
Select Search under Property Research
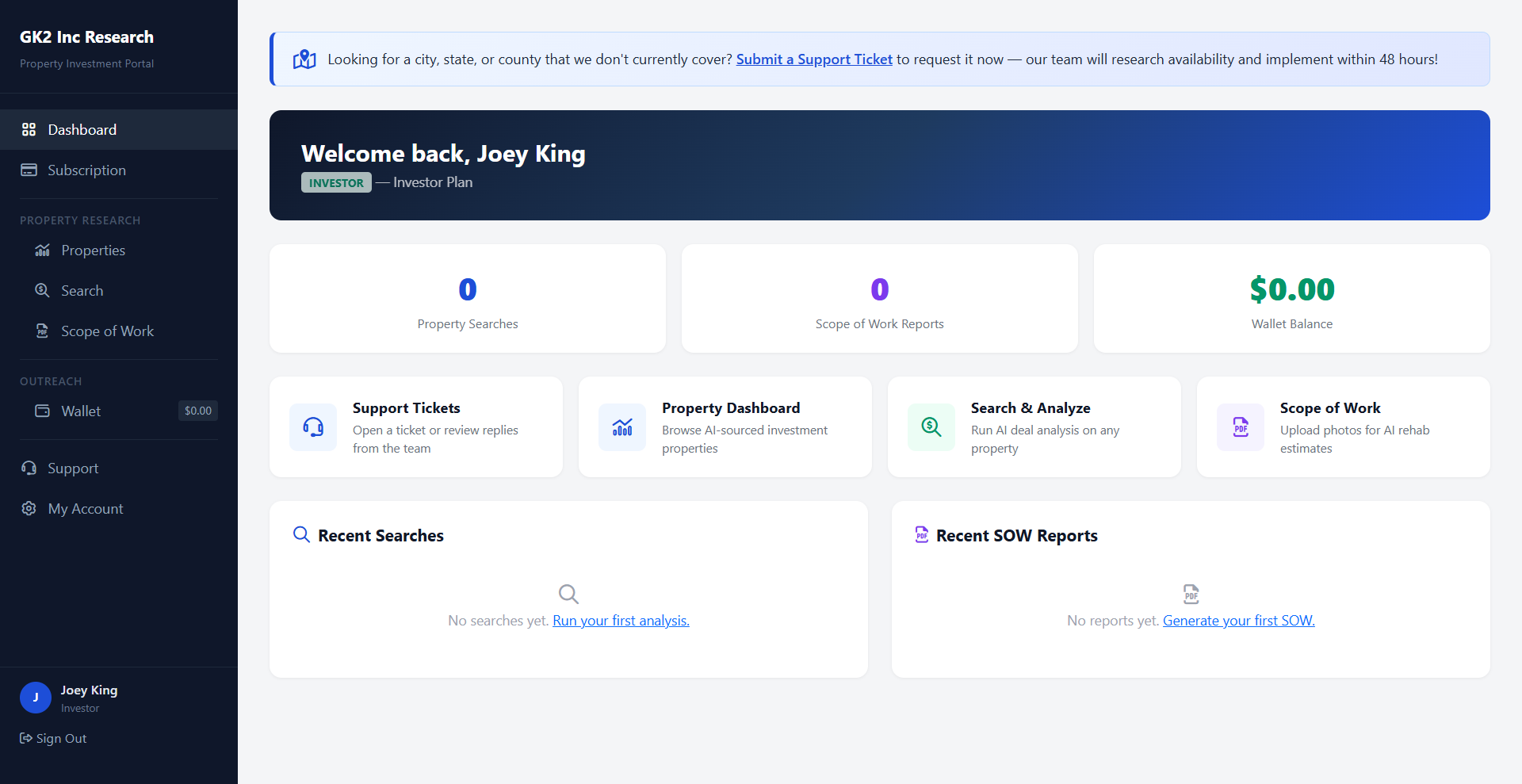[82, 290]
